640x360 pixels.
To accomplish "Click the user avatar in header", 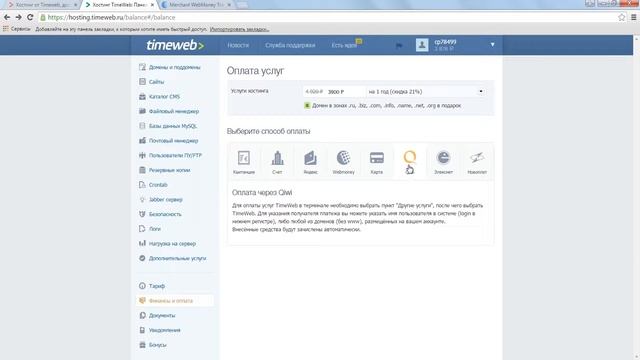I will [x=422, y=45].
